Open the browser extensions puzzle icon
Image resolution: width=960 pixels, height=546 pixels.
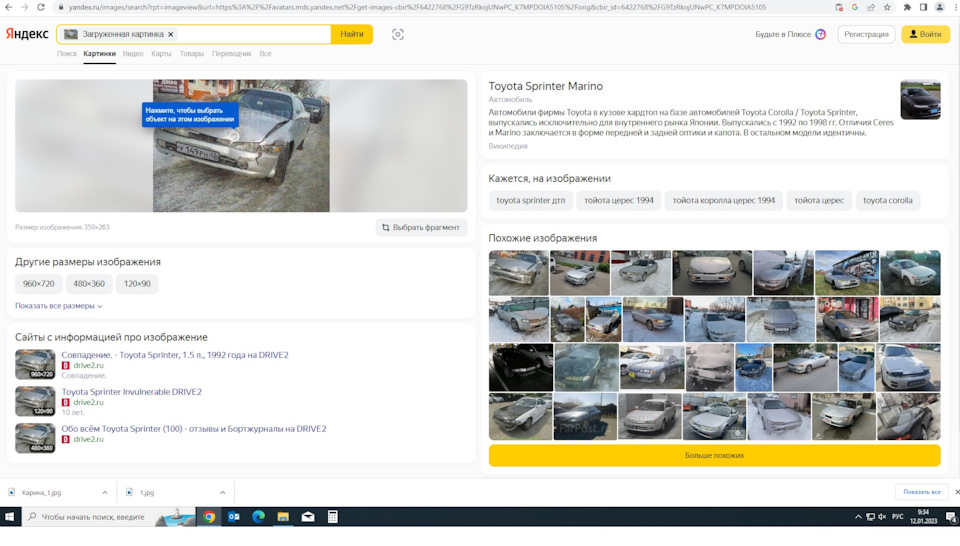[907, 7]
